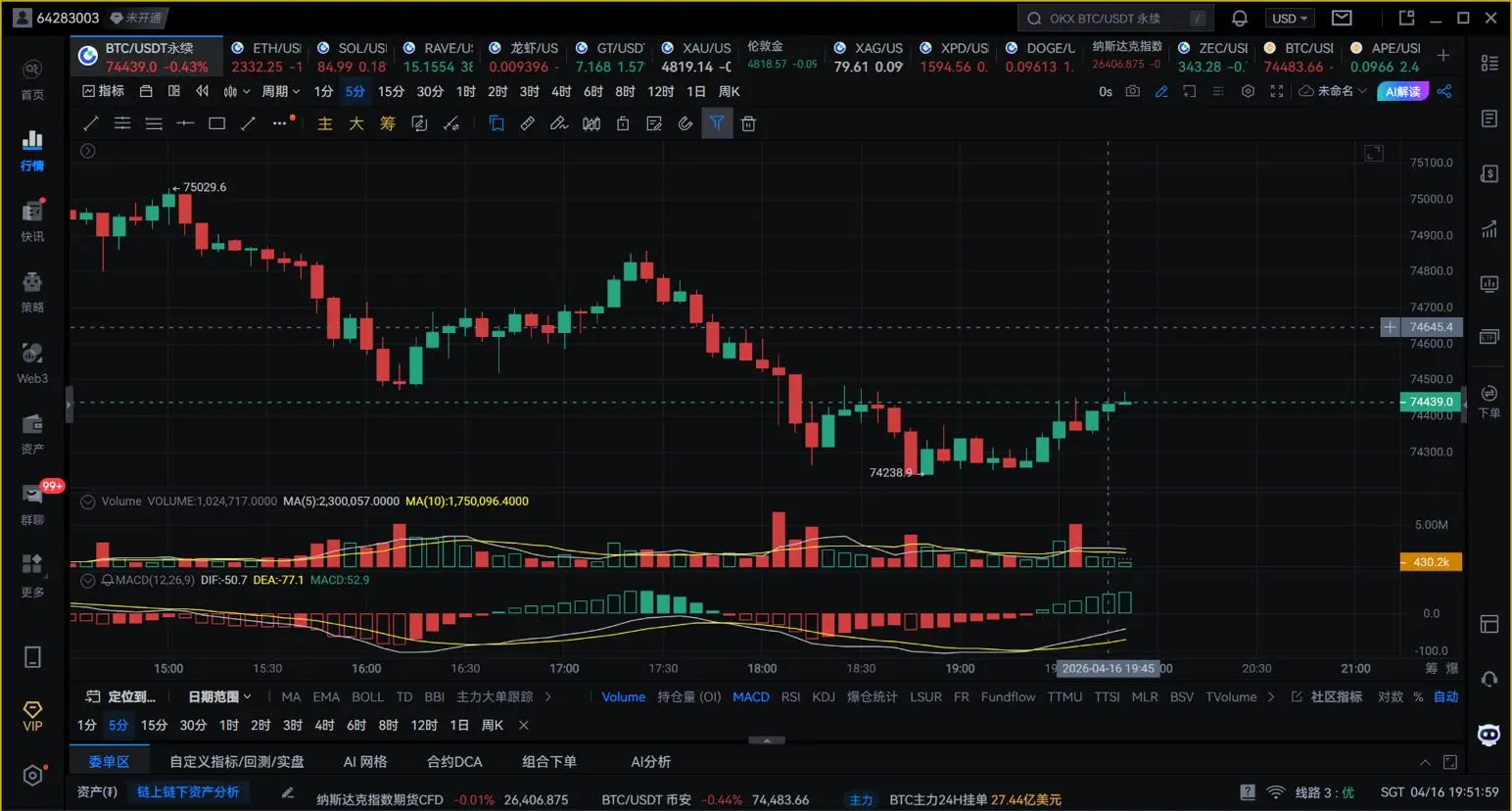Click the 74645.4 crosshair price label

click(x=1431, y=327)
